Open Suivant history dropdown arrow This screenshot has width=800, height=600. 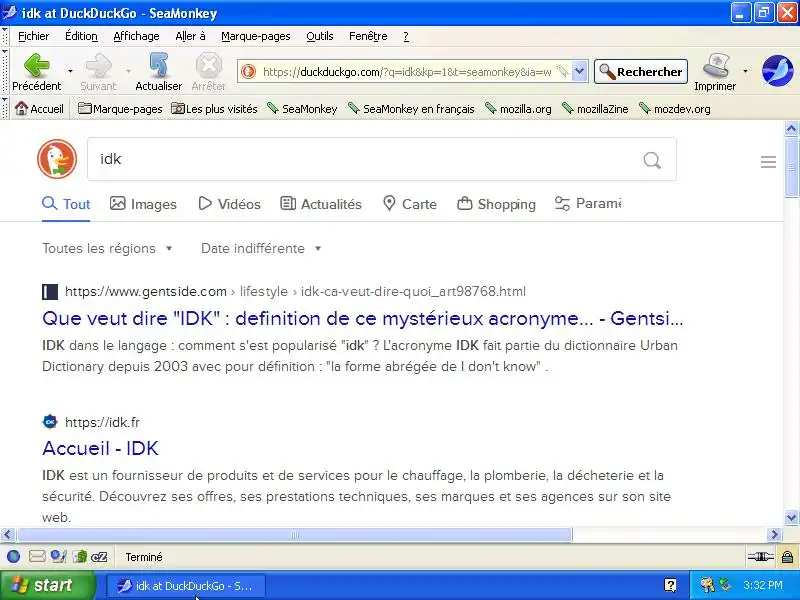click(x=129, y=71)
